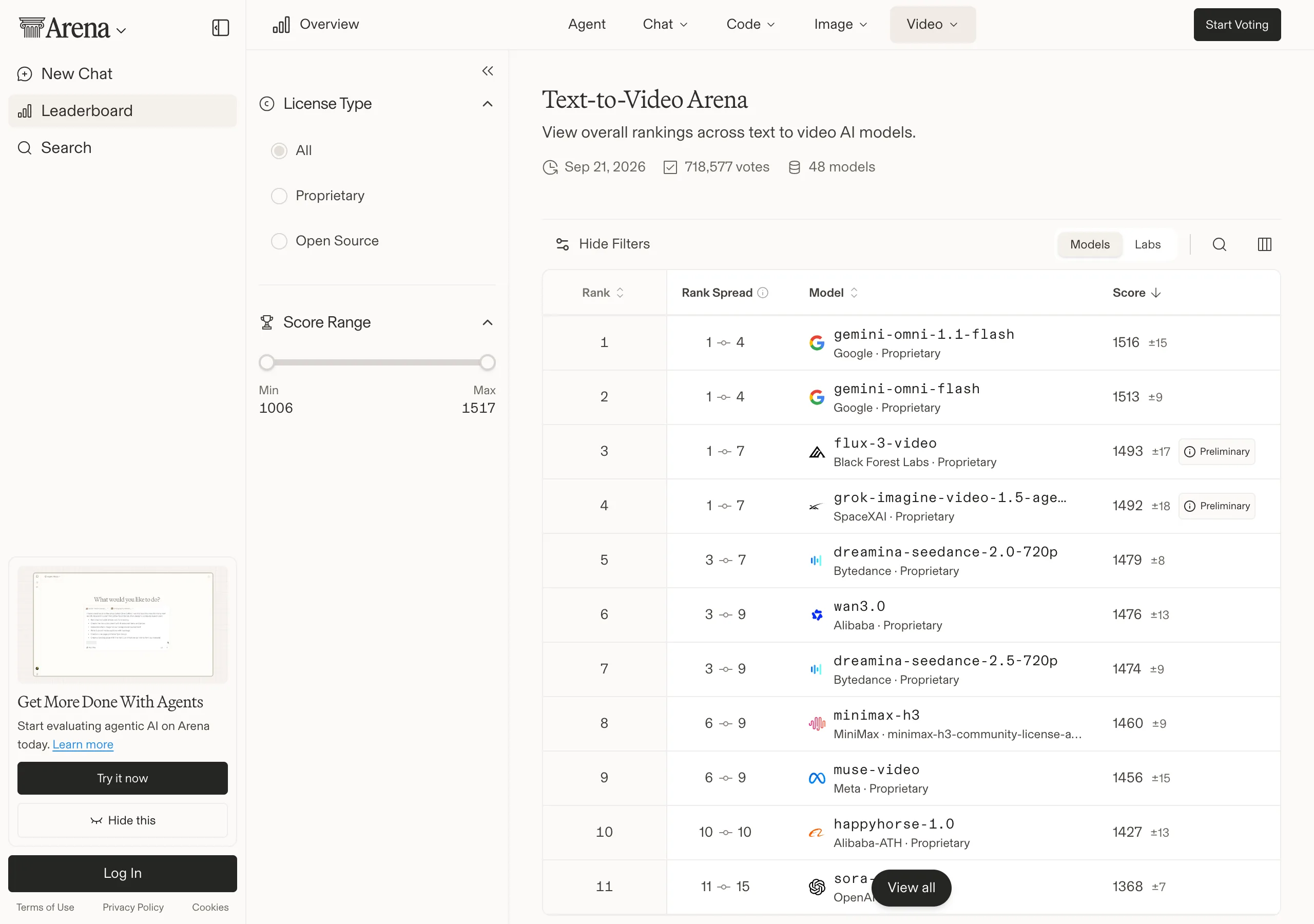Click Try it now button
This screenshot has height=924, width=1314.
click(x=123, y=778)
